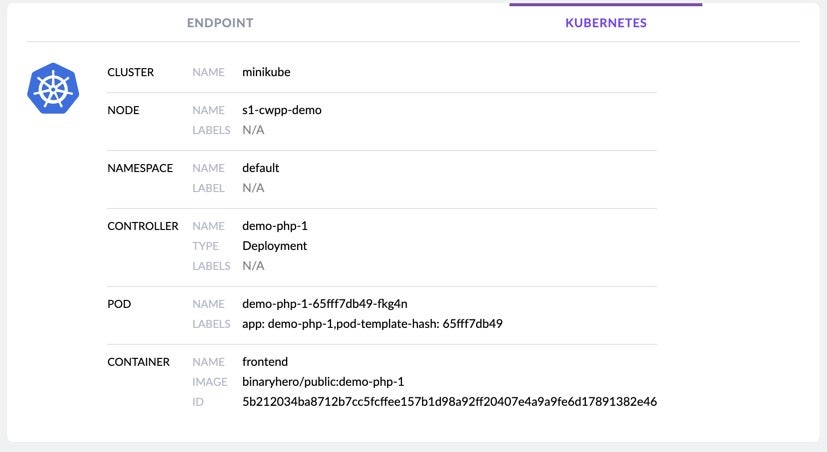Screen dimensions: 827x452
Task: Click the namespace name default
Action: tap(261, 168)
